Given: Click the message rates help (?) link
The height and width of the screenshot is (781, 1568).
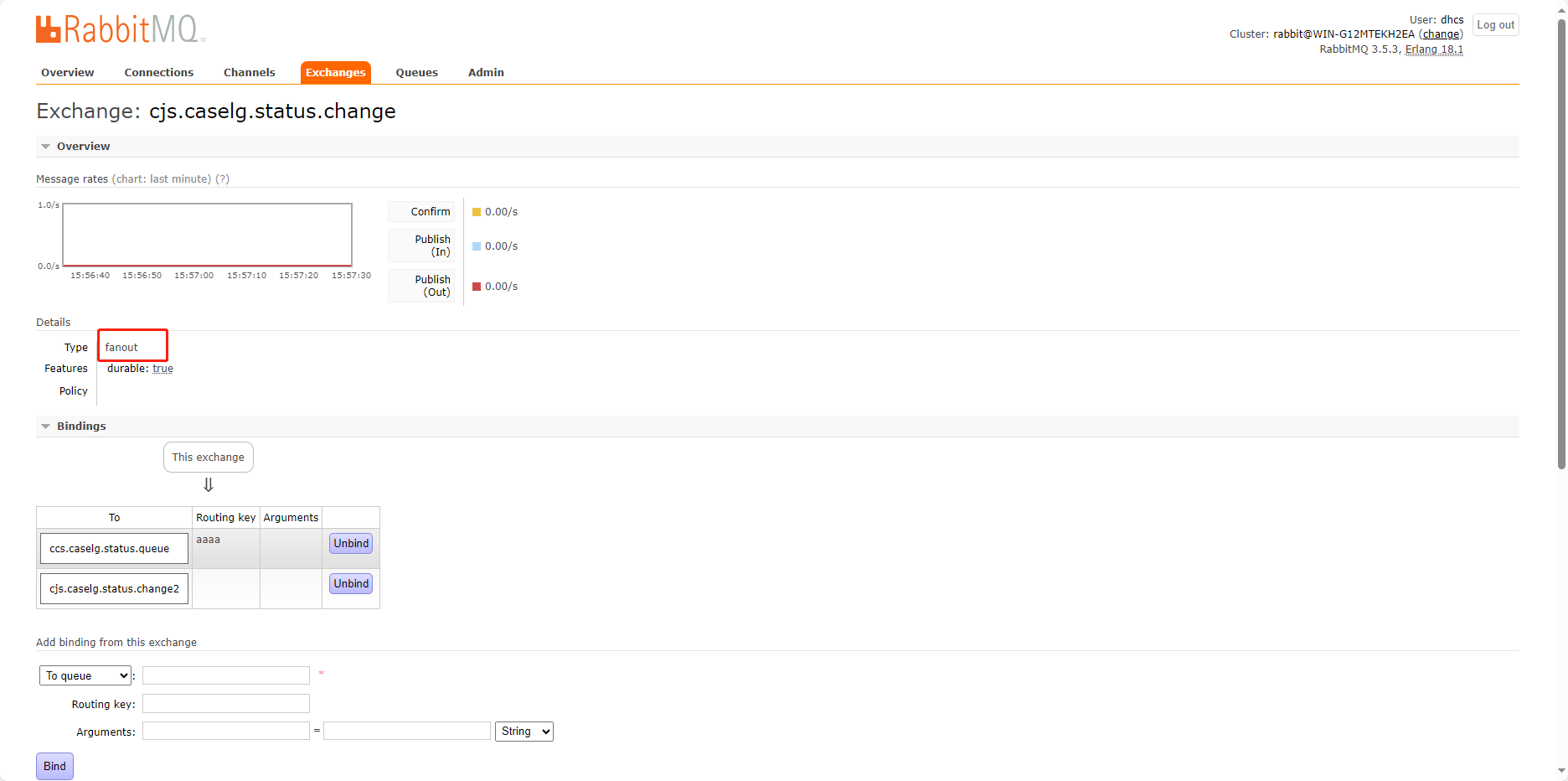Looking at the screenshot, I should (x=222, y=179).
